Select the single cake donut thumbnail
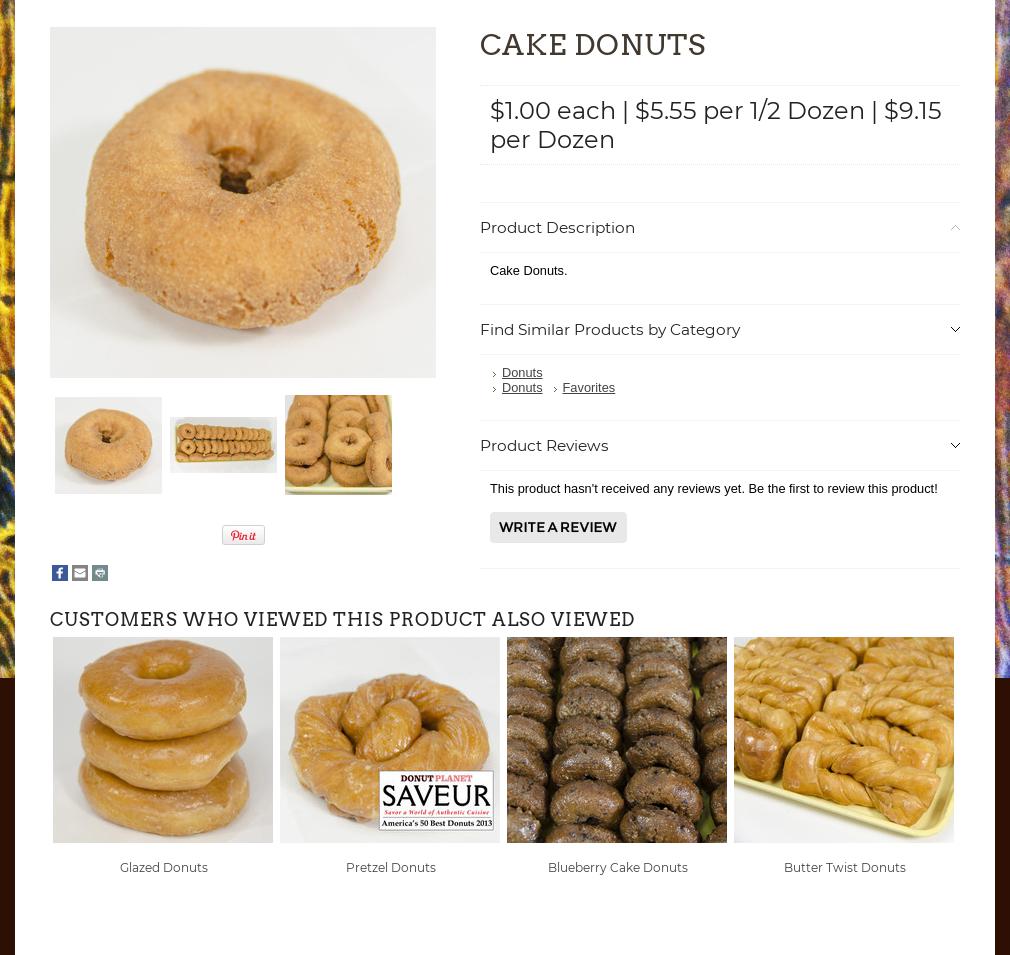This screenshot has height=955, width=1010. [x=108, y=446]
